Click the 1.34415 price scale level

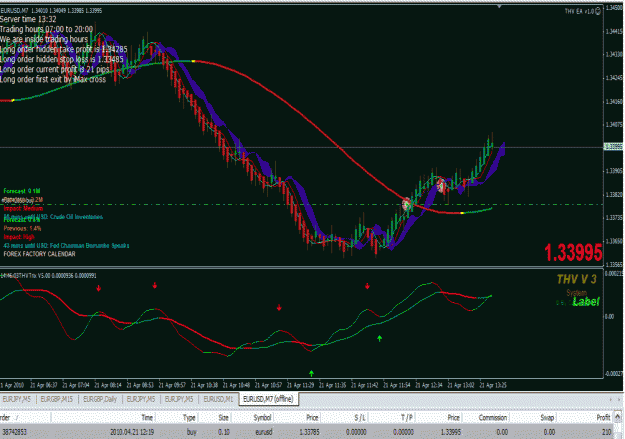coord(614,31)
